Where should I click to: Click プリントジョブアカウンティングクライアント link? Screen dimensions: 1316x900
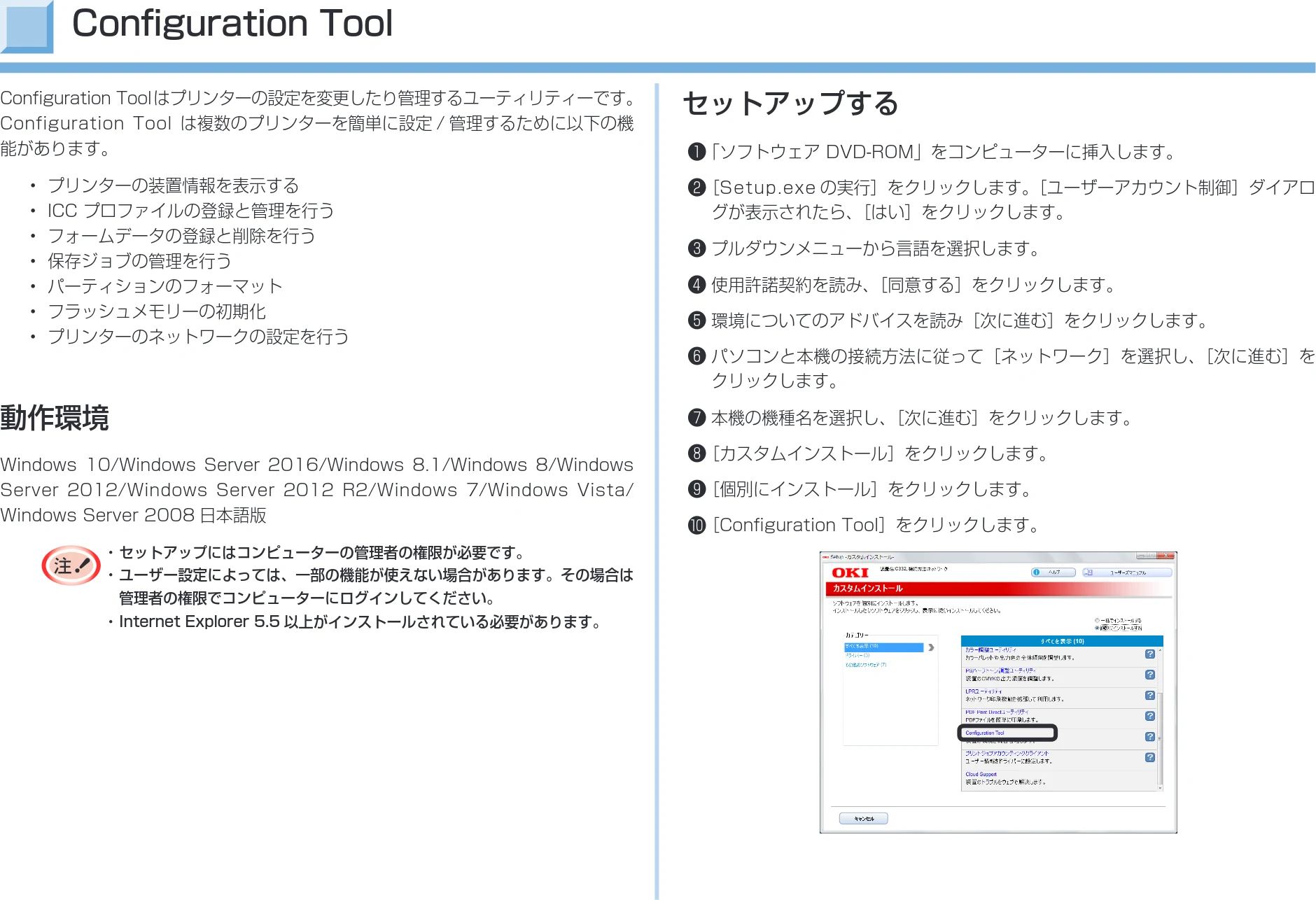pos(1007,754)
